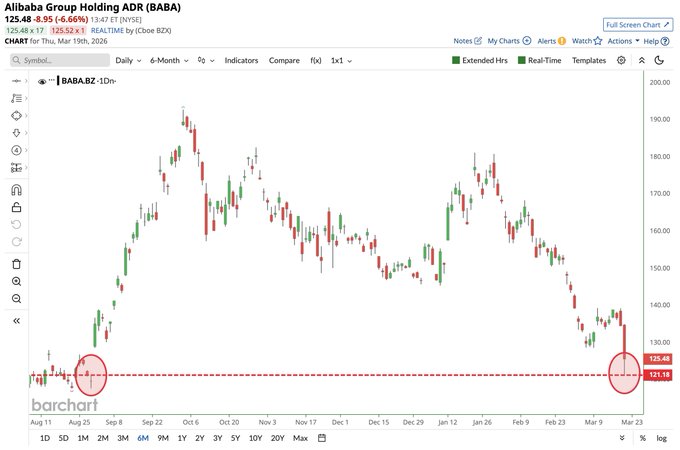680x450 pixels.
Task: Toggle percent scale mode
Action: [642, 438]
